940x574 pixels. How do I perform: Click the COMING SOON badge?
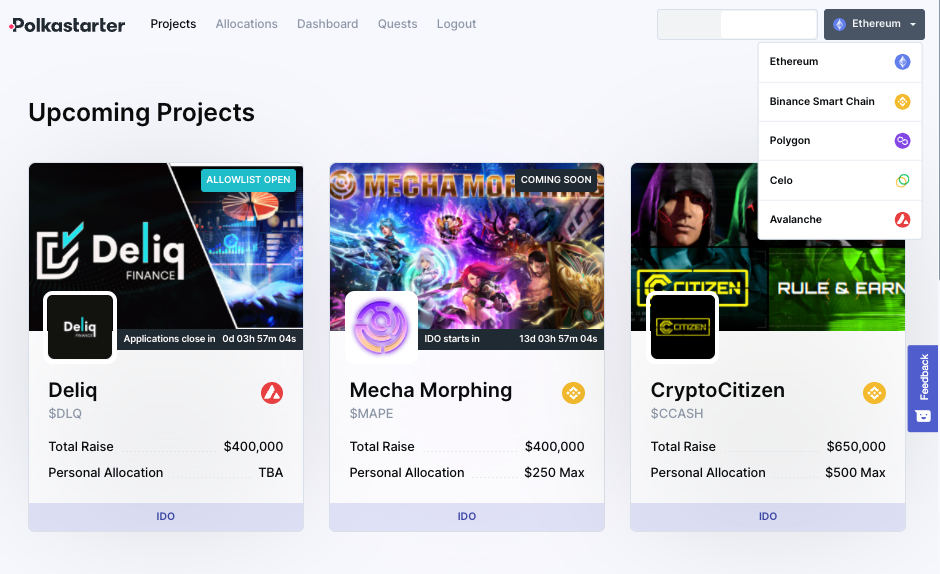point(556,180)
